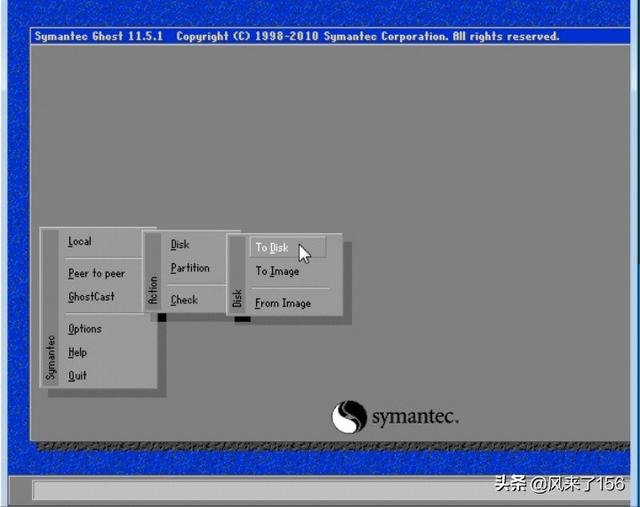The width and height of the screenshot is (640, 507).
Task: Select To Image in the Disk submenu
Action: (277, 271)
